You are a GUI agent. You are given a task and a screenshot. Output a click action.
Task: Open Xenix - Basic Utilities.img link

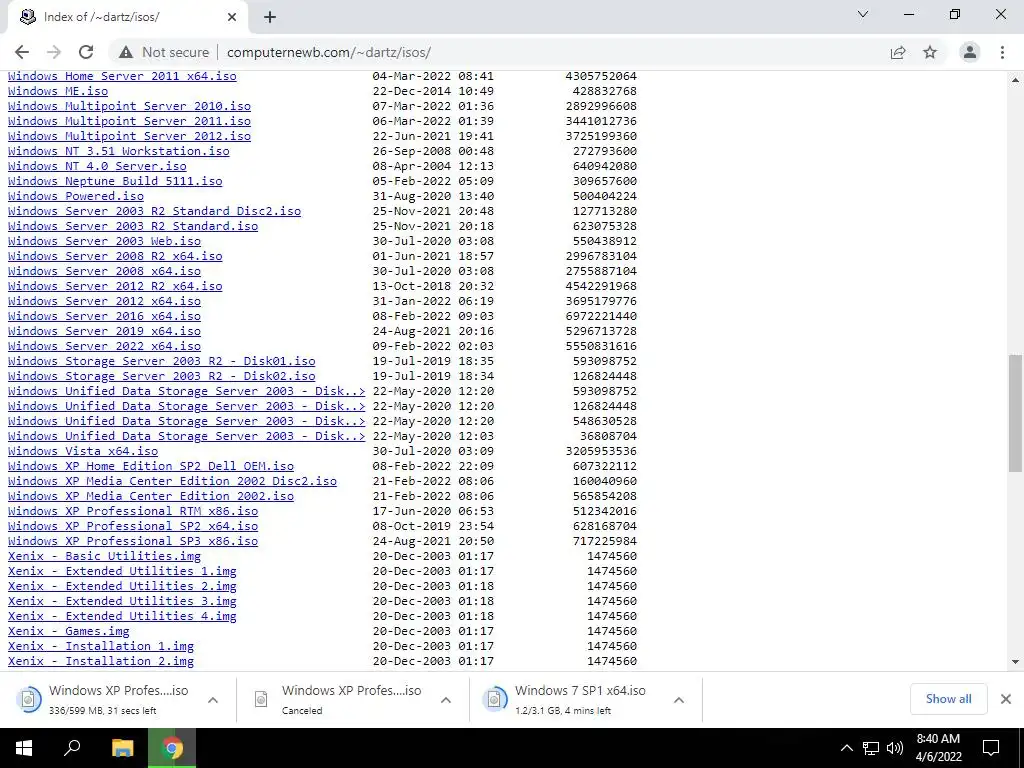point(104,556)
